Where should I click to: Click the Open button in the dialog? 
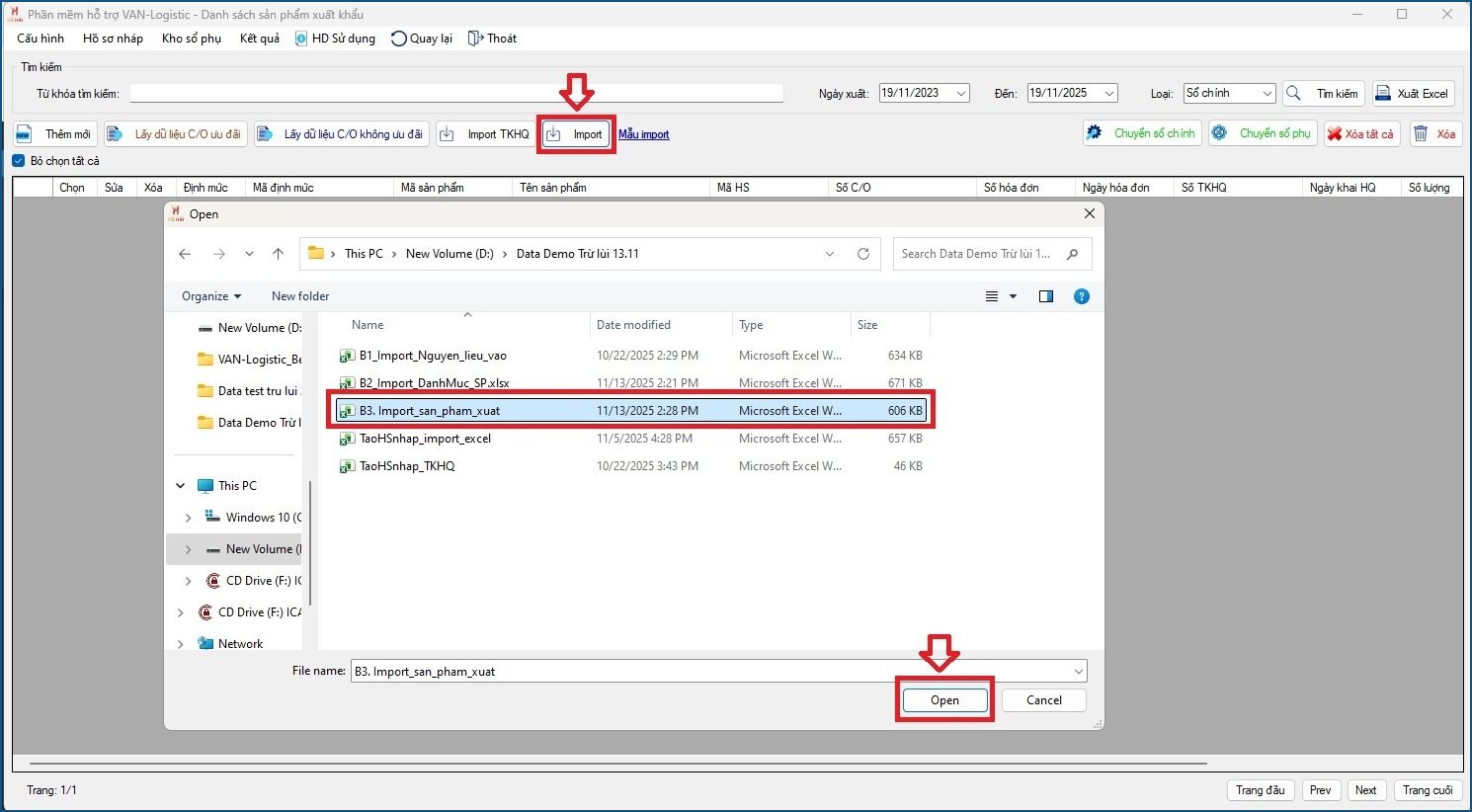coord(944,700)
